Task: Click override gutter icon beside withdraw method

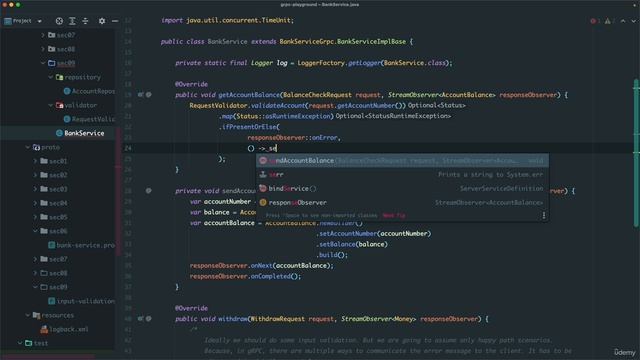Action: point(141,319)
